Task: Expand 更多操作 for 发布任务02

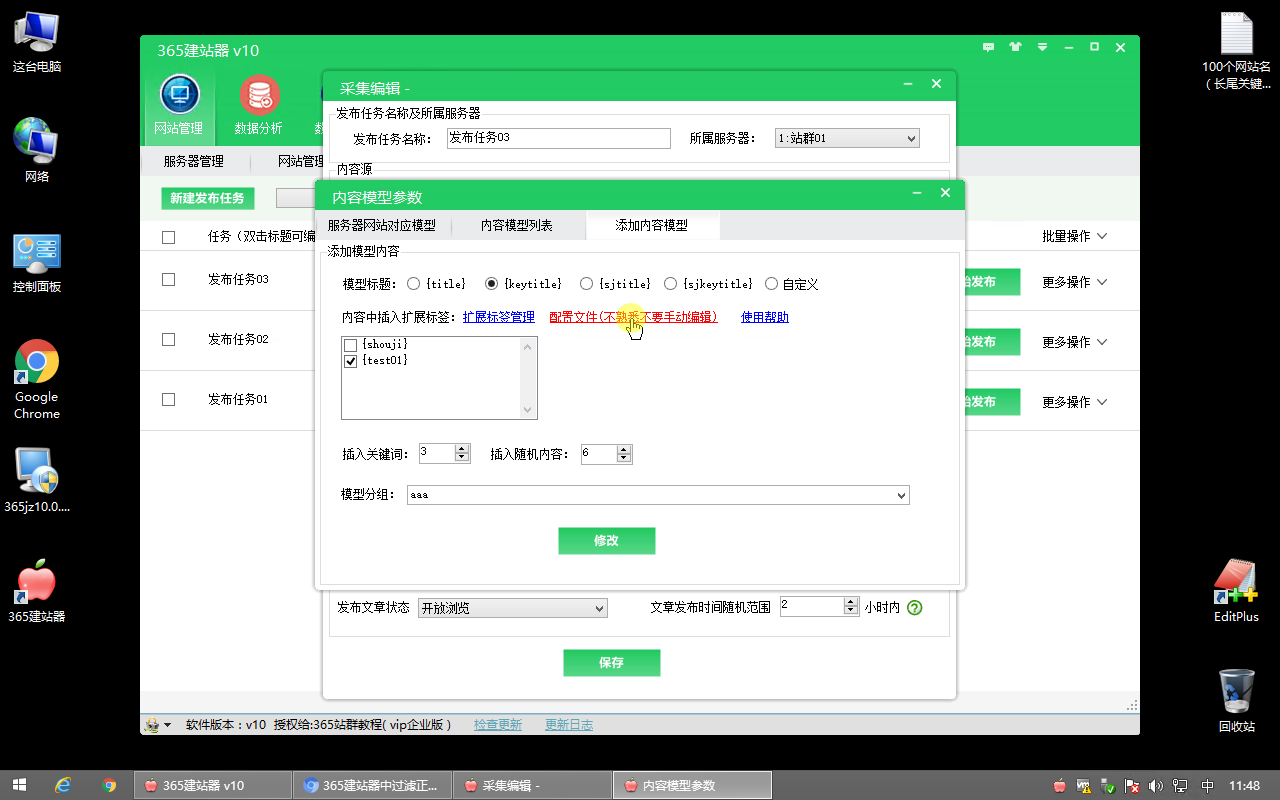Action: 1075,342
